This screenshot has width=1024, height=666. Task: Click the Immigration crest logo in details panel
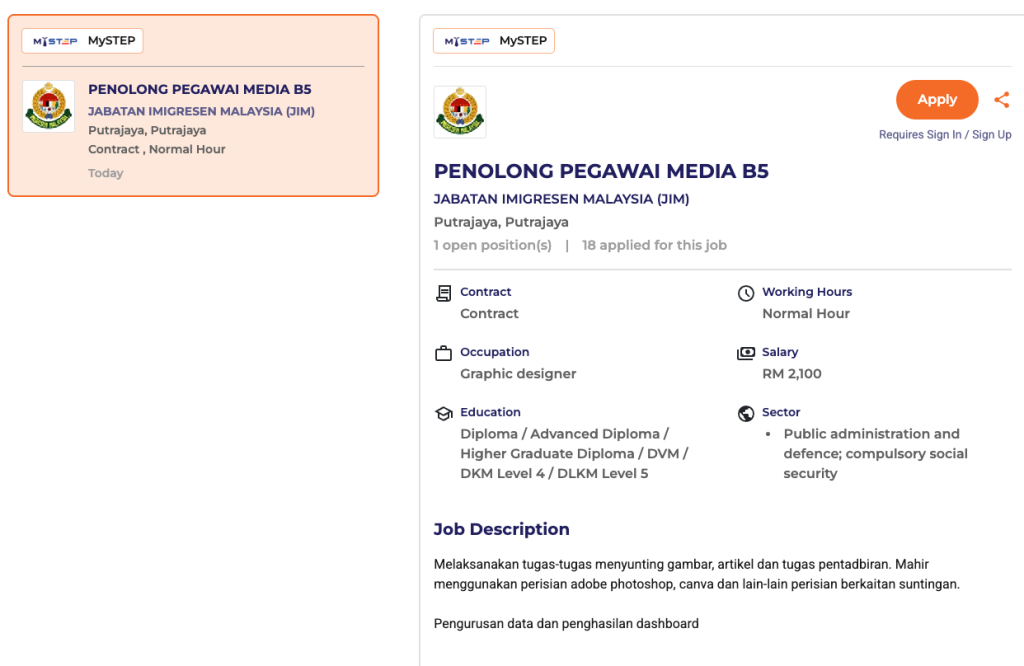tap(460, 112)
